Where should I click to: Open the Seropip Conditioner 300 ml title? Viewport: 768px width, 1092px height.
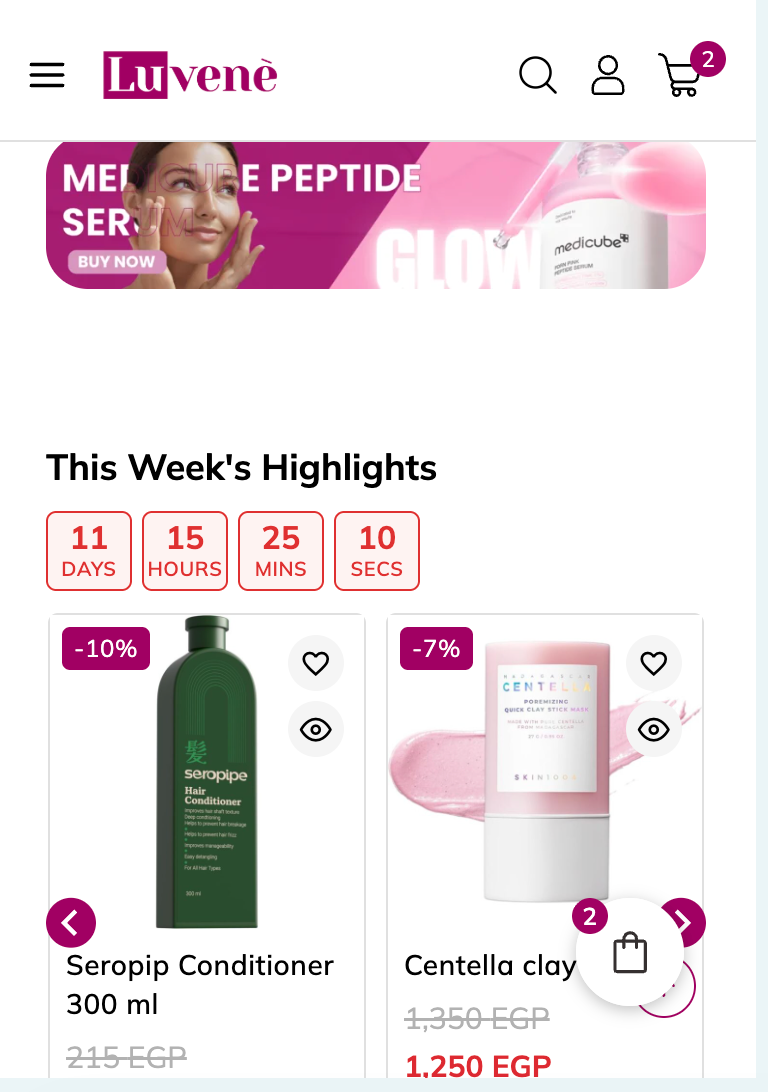(x=200, y=985)
